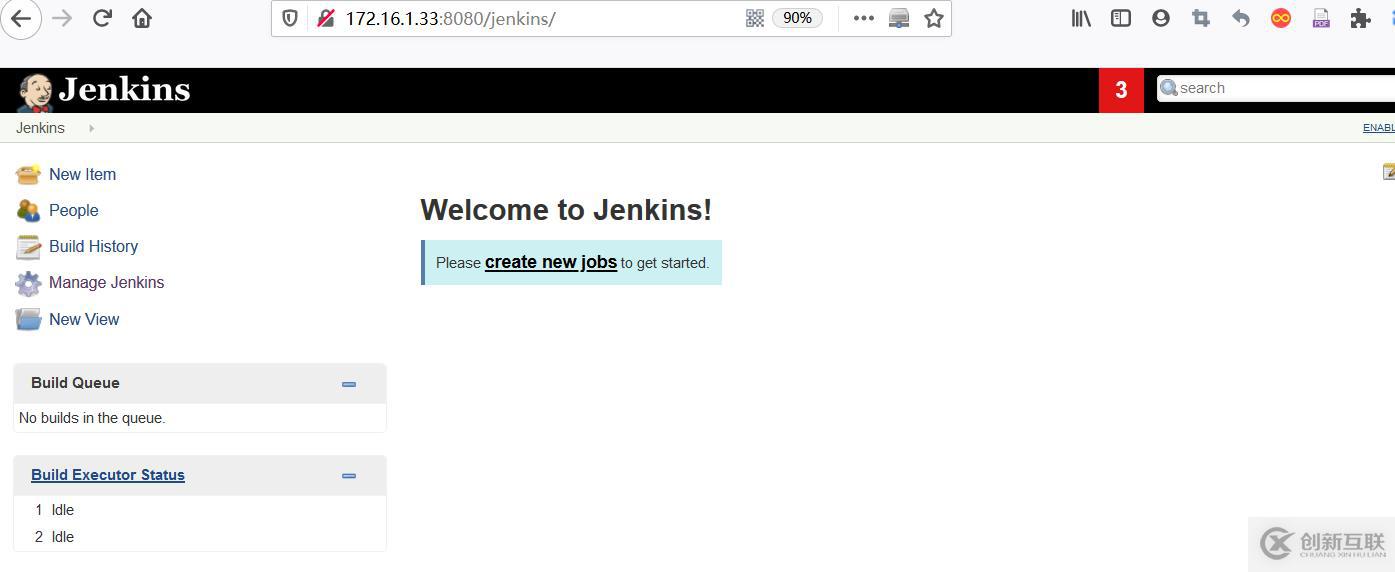Collapse the Build Queue panel
Image resolution: width=1395 pixels, height=572 pixels.
(349, 384)
